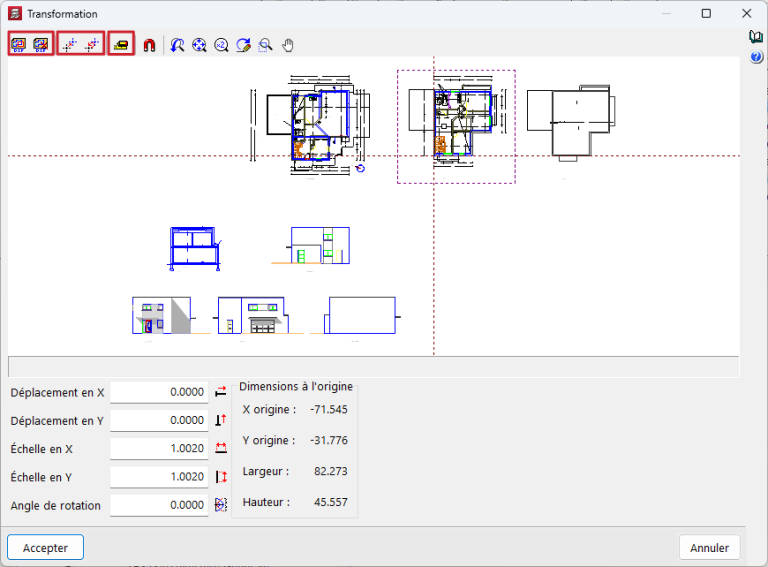Screen dimensions: 768x567
Task: Click the Échelle en Y value field
Action: pos(159,477)
